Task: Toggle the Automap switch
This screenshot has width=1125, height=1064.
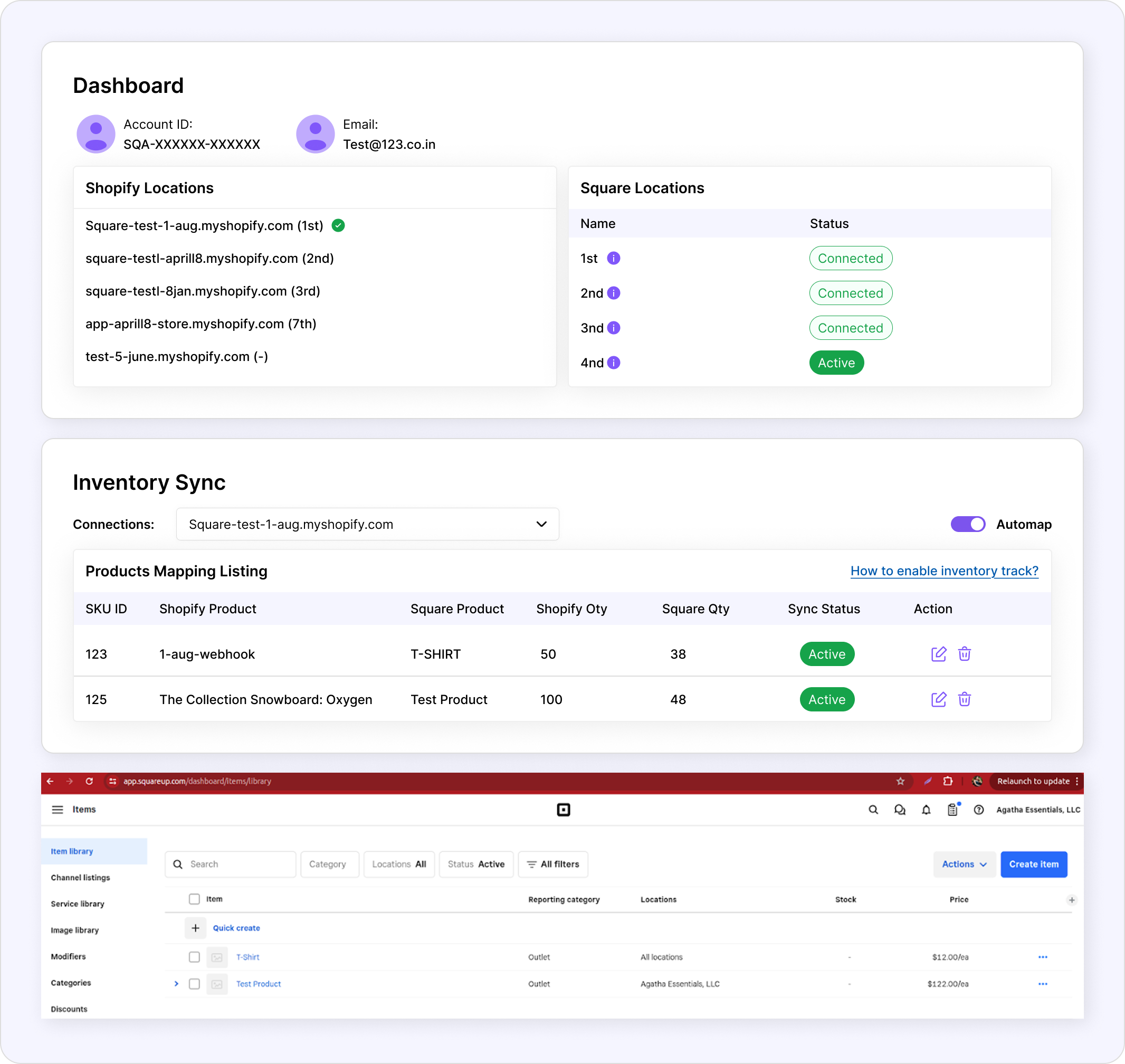Action: click(x=968, y=524)
